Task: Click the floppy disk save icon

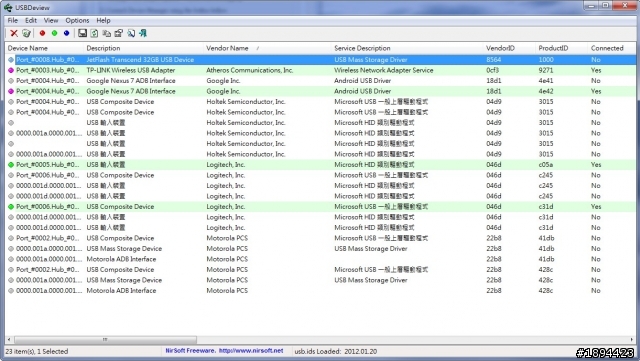Action: tap(82, 33)
